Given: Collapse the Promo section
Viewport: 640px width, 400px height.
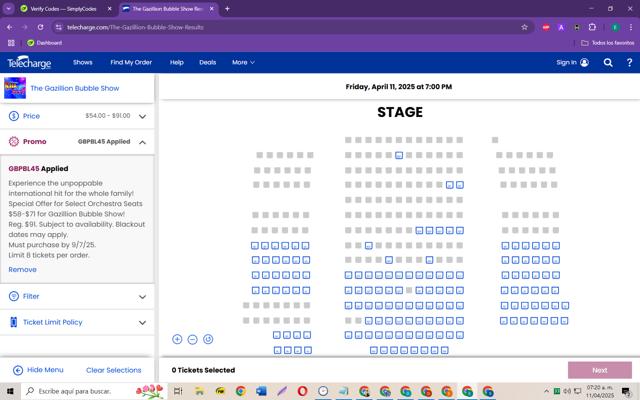Looking at the screenshot, I should [142, 142].
